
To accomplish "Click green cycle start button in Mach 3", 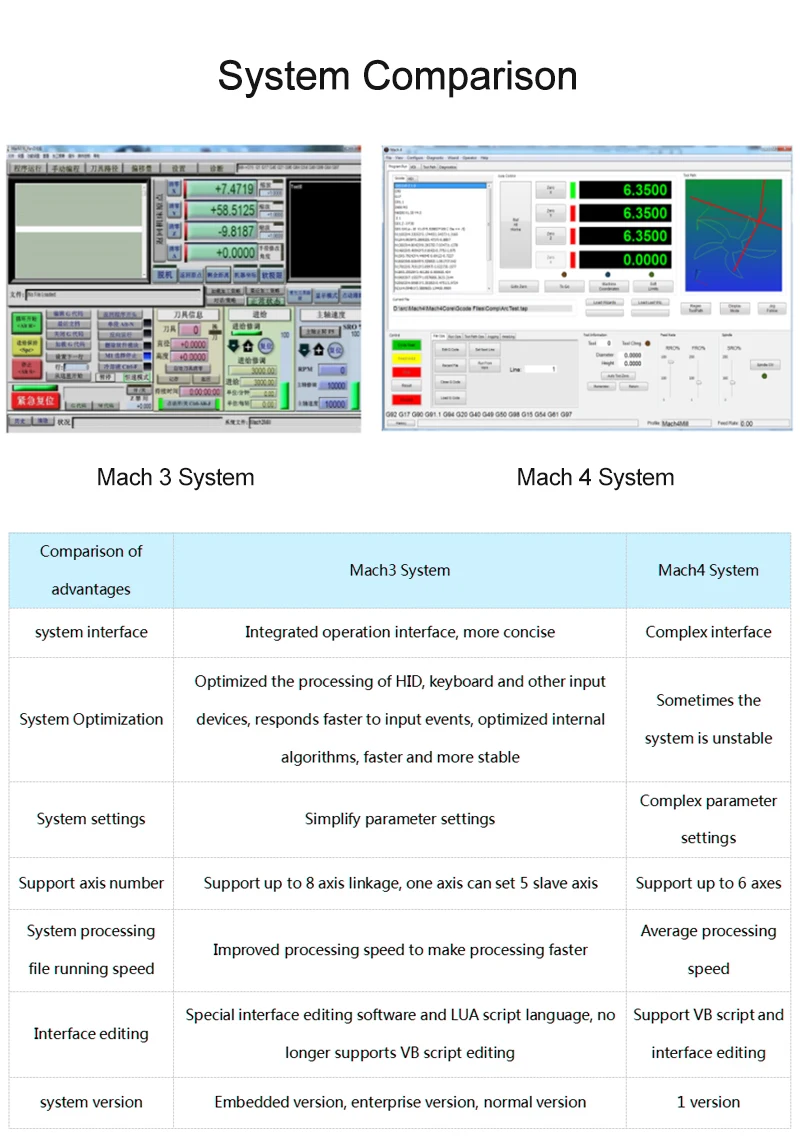I will pos(27,323).
